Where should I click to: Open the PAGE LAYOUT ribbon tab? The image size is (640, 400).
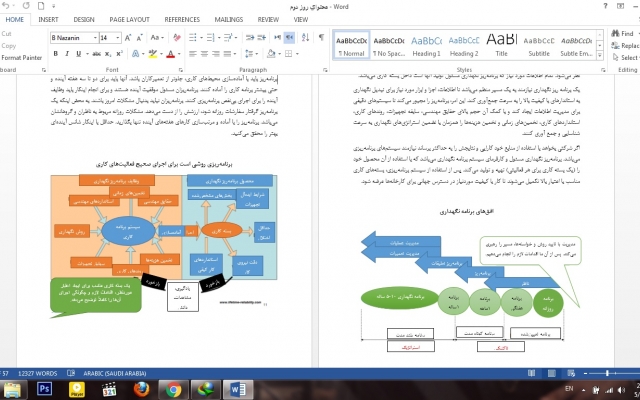[129, 19]
